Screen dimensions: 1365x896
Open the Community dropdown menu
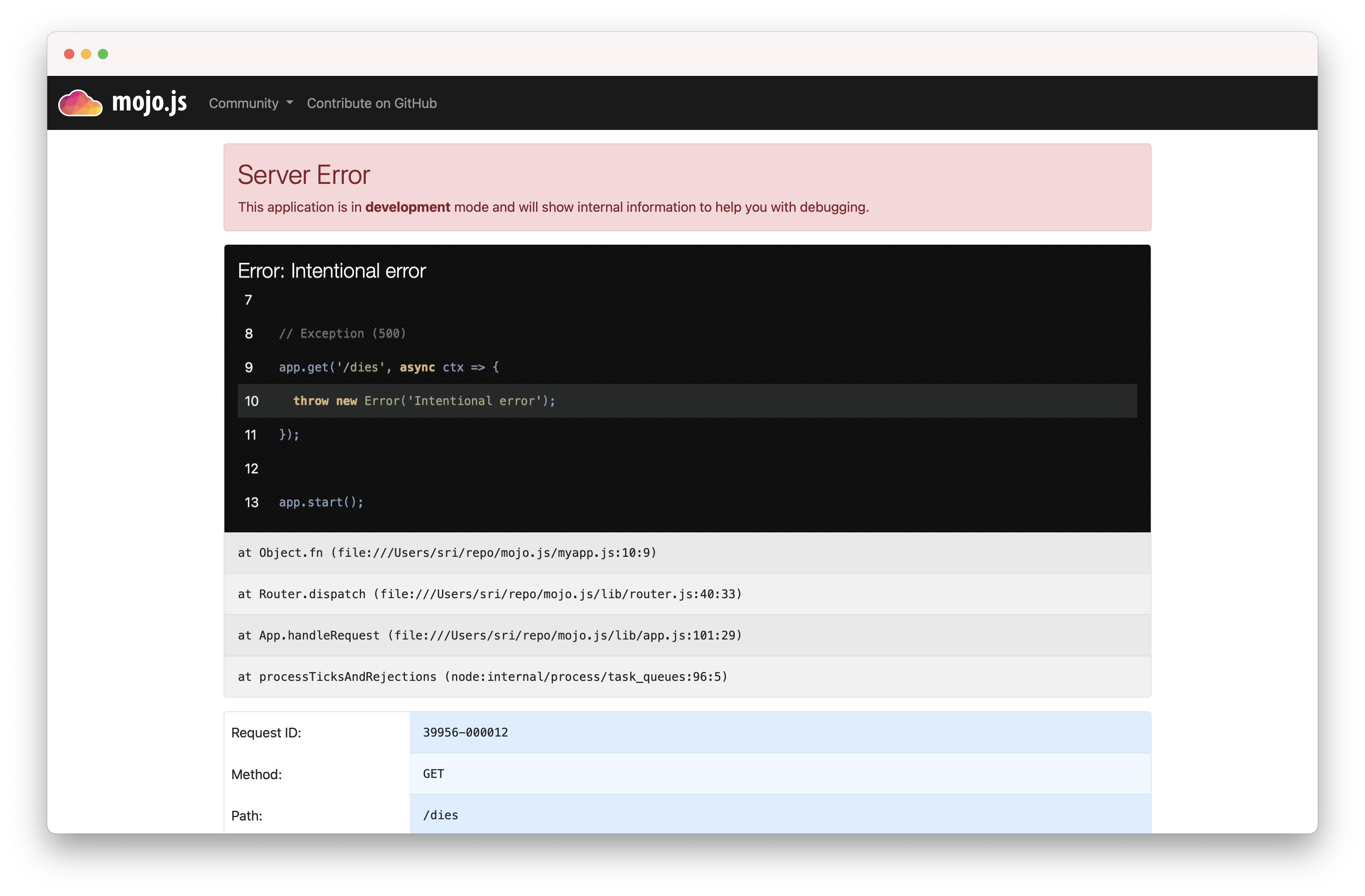(251, 103)
